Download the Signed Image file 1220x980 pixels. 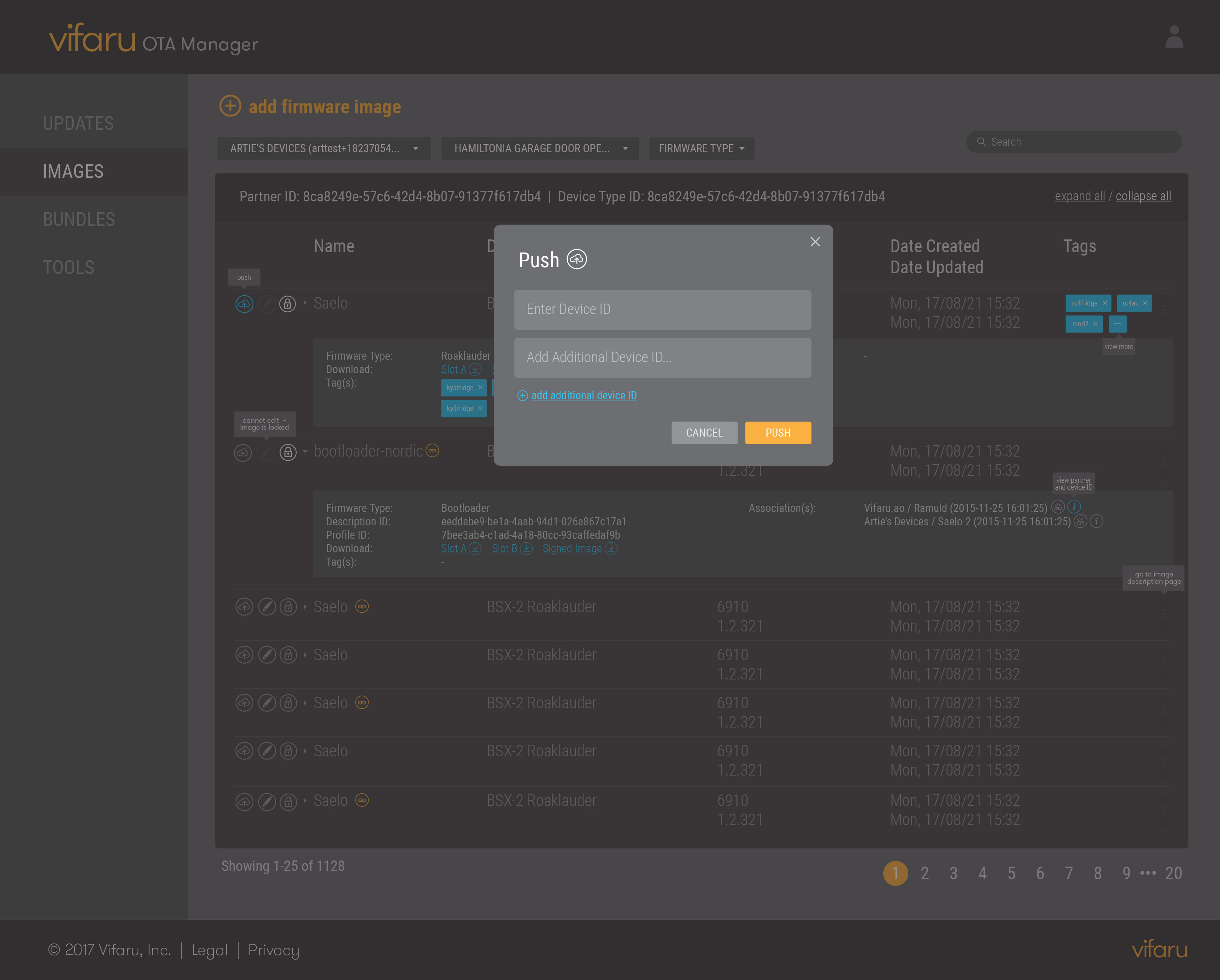[580, 548]
